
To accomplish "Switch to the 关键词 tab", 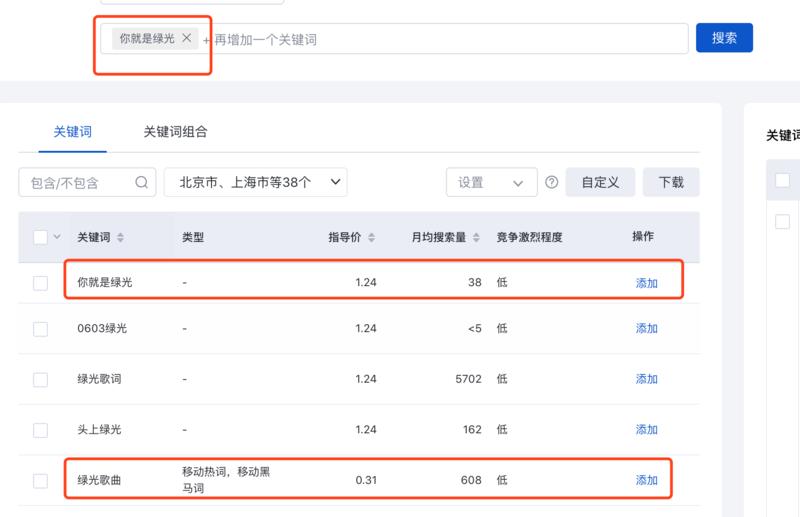I will click(x=72, y=132).
